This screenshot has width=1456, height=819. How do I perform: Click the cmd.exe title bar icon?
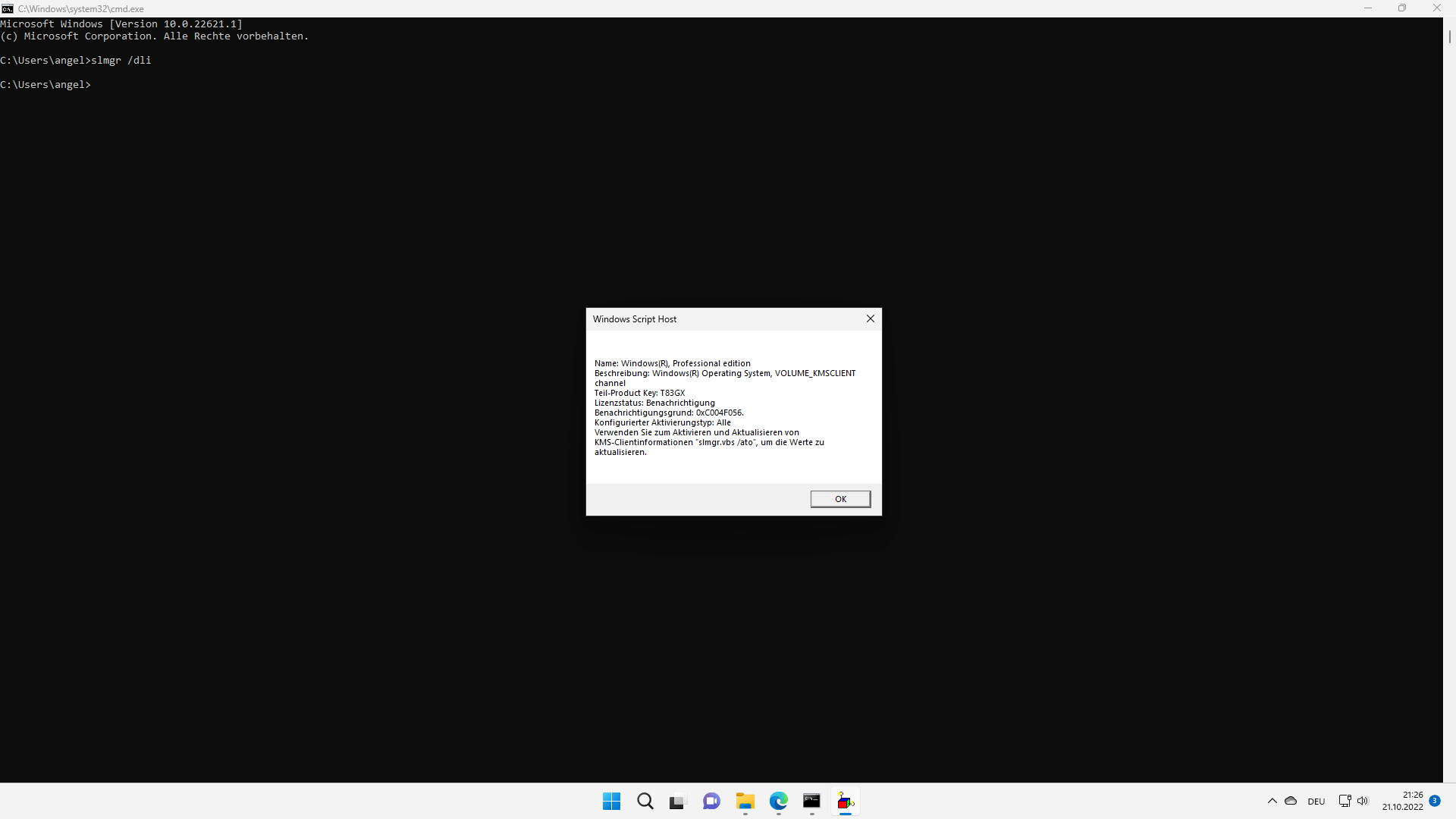8,8
